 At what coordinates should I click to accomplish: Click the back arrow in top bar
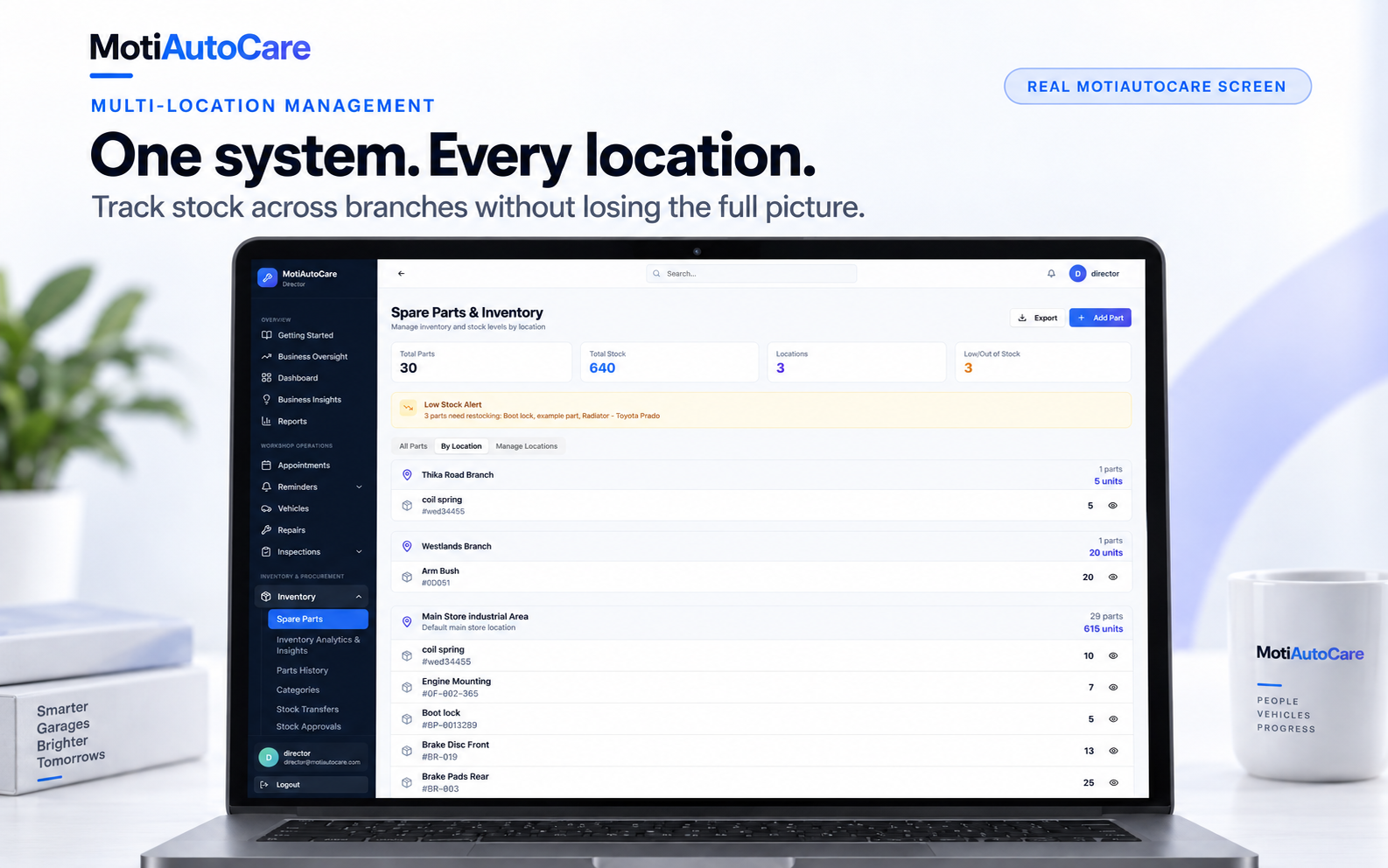401,274
